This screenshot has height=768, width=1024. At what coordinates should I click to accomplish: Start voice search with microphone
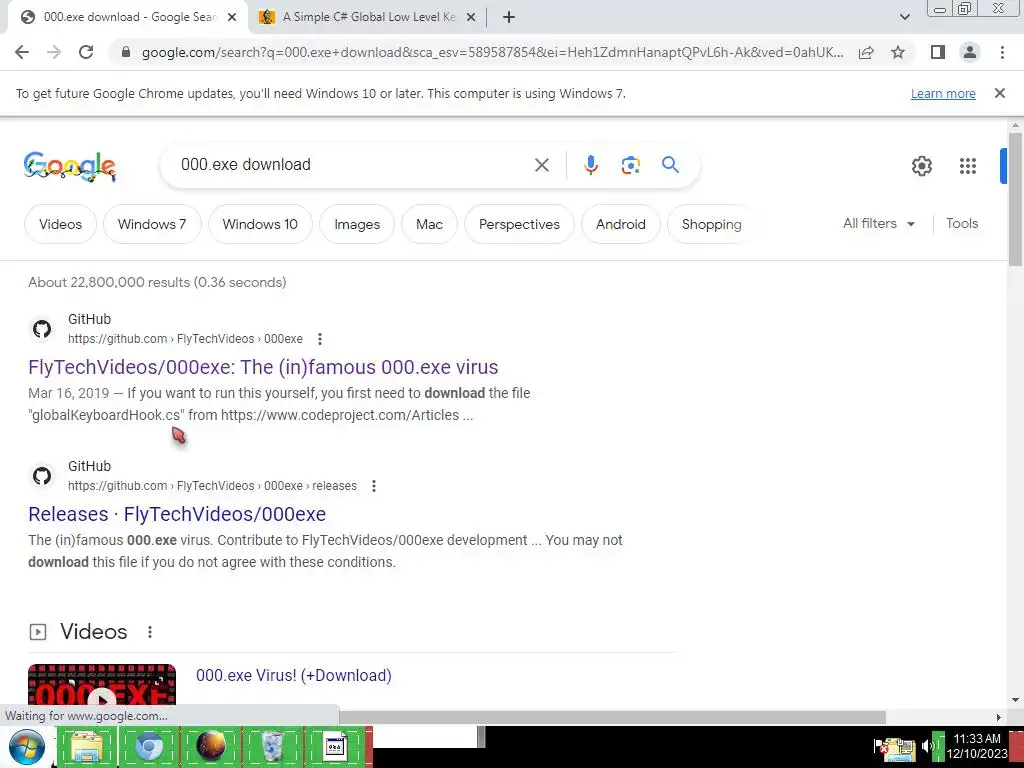point(590,165)
